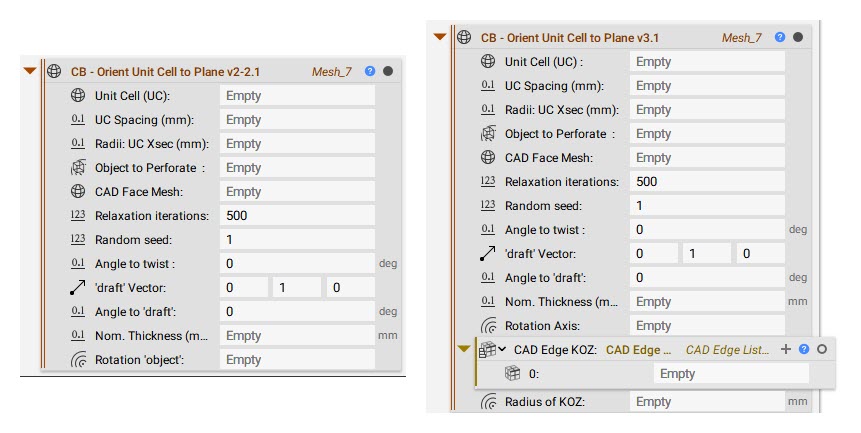The width and height of the screenshot is (861, 433).
Task: Click globe icon beside v3.1 block title
Action: (x=464, y=37)
